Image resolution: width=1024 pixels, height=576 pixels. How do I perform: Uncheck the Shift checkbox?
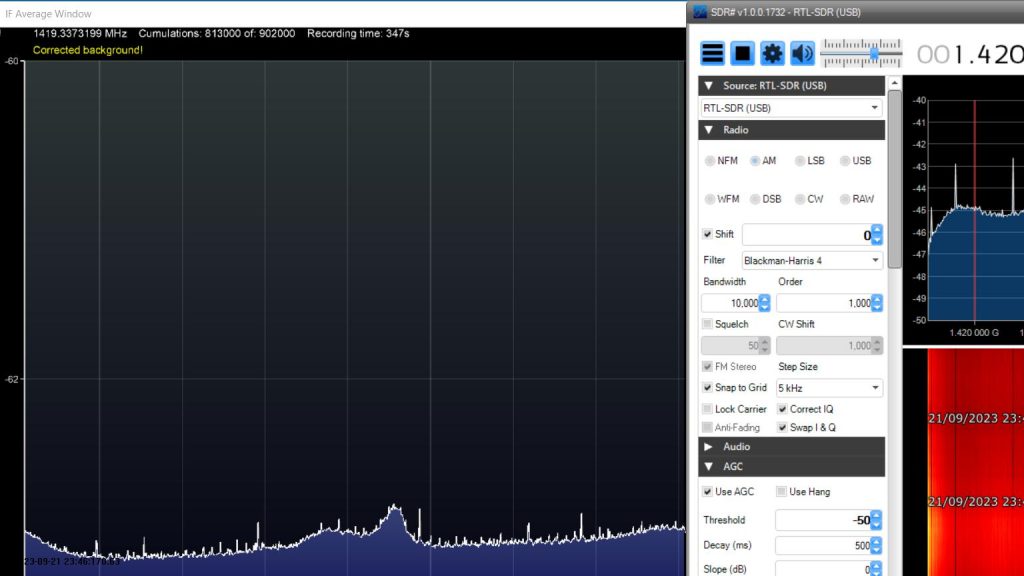click(707, 234)
